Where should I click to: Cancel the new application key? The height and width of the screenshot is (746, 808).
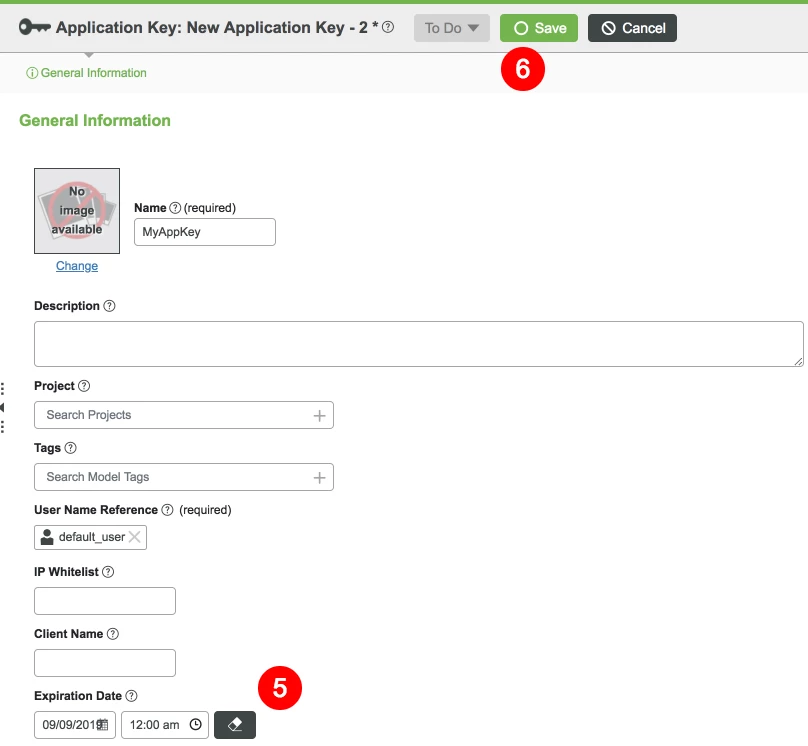pos(632,28)
